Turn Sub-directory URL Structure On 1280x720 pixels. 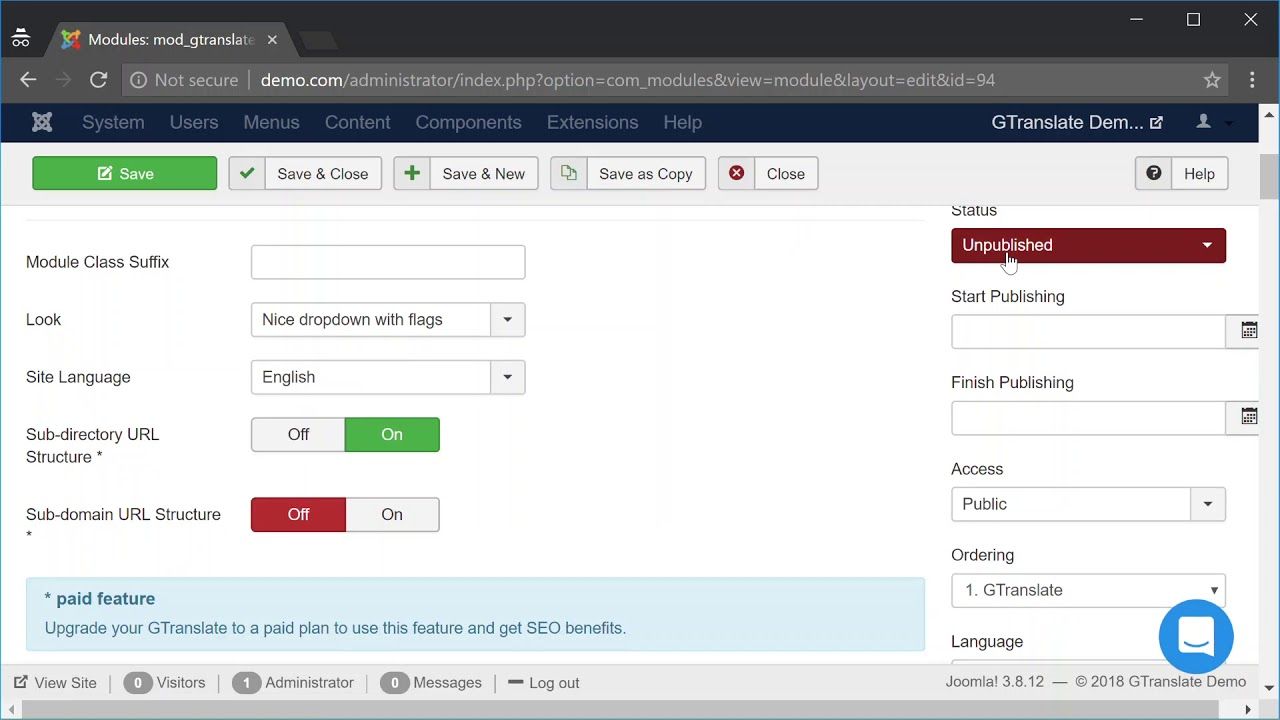coord(392,434)
